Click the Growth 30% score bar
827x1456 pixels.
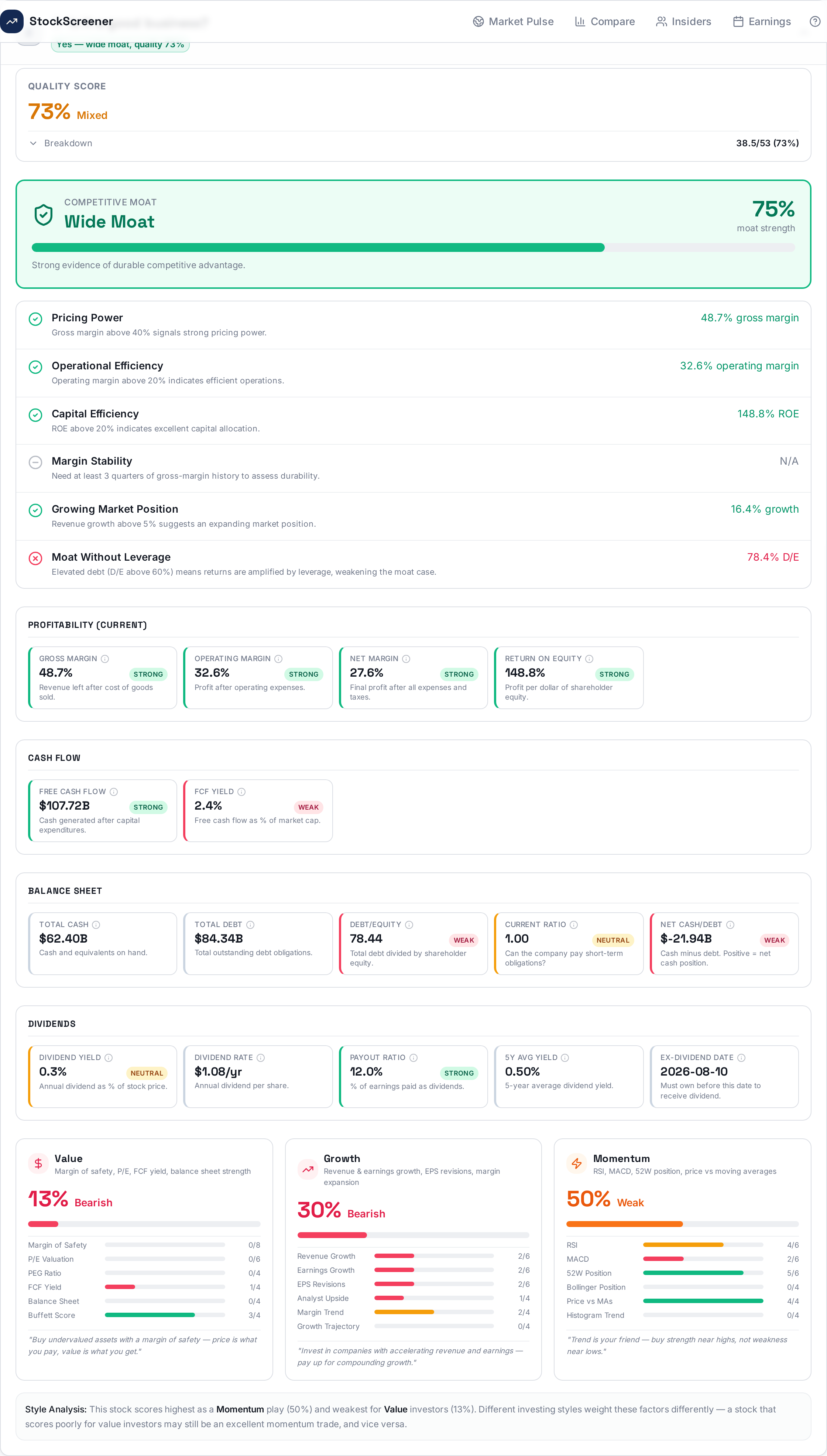pos(413,1235)
